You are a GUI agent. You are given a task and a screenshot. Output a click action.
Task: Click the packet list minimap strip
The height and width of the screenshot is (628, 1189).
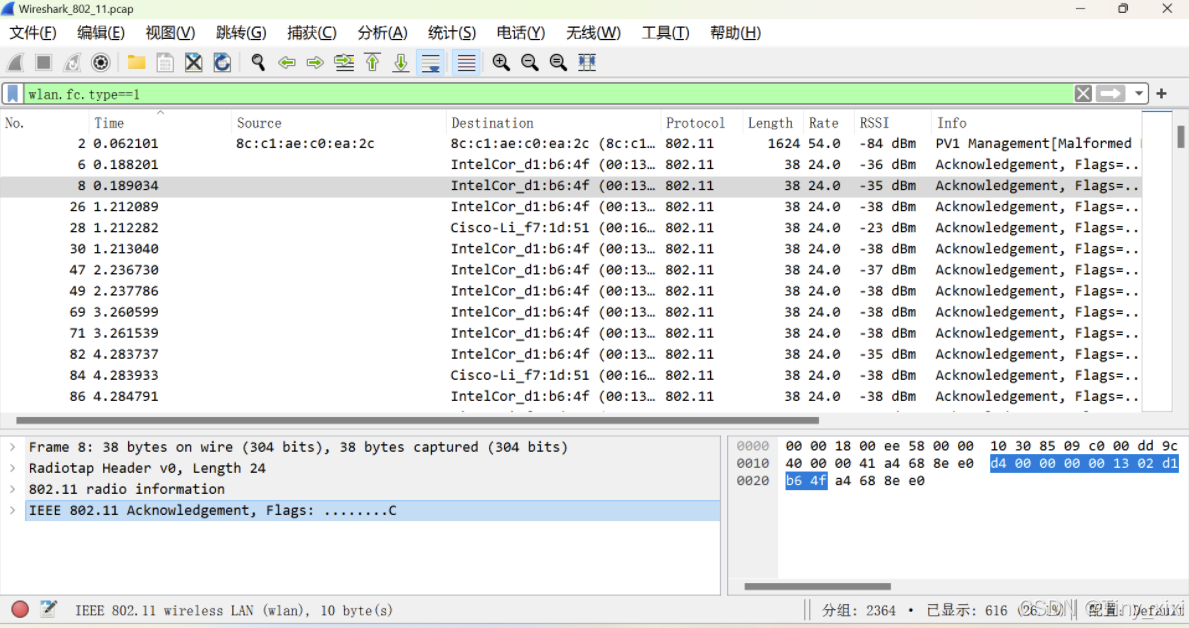tap(1157, 262)
